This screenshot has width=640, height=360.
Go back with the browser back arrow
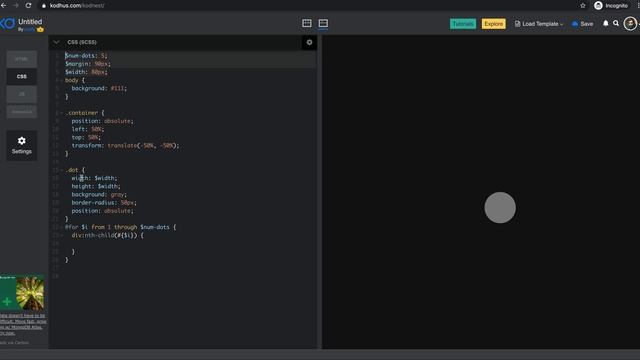click(3, 5)
